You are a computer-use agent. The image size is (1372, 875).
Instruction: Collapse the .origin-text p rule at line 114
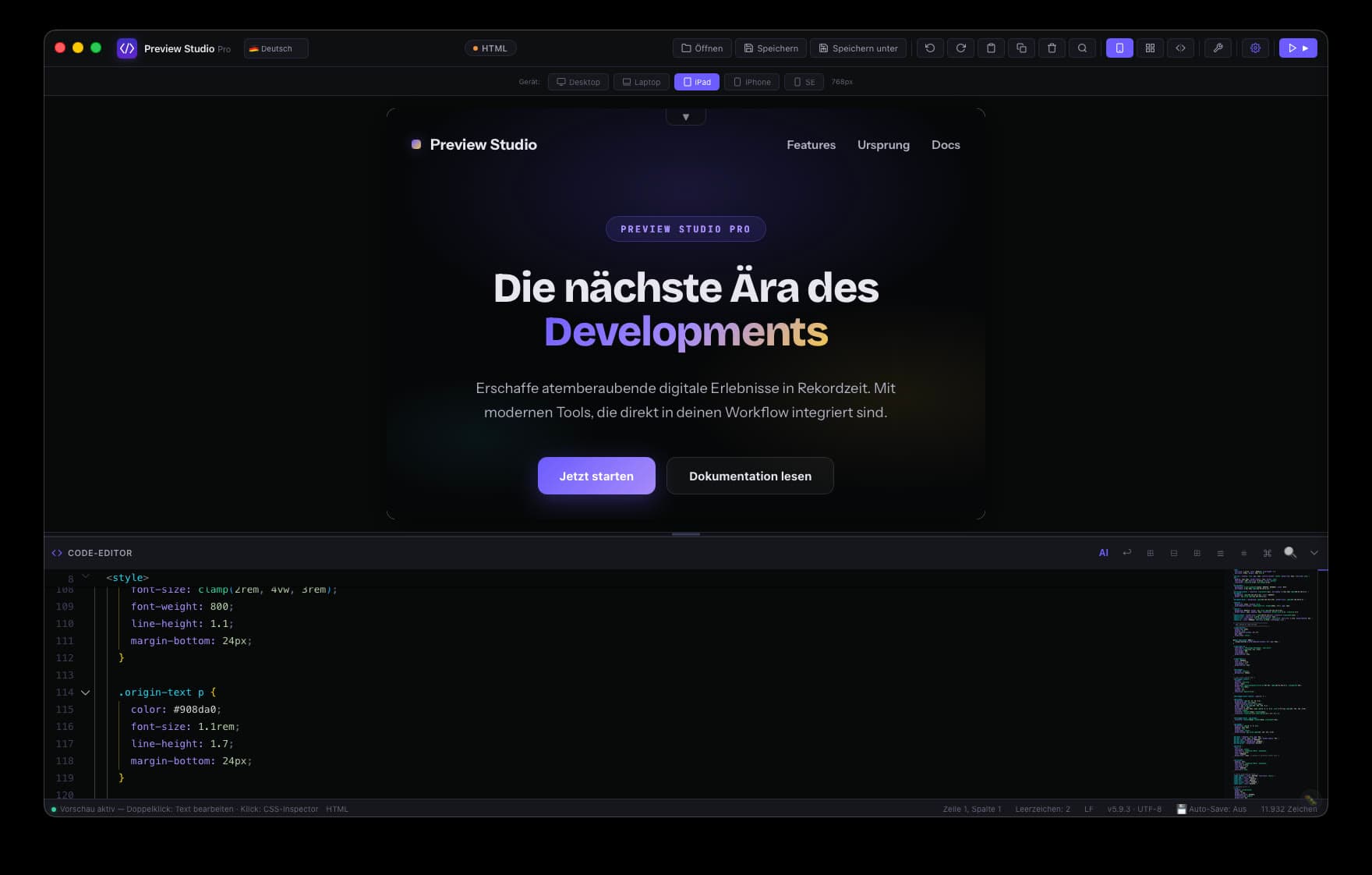[86, 693]
